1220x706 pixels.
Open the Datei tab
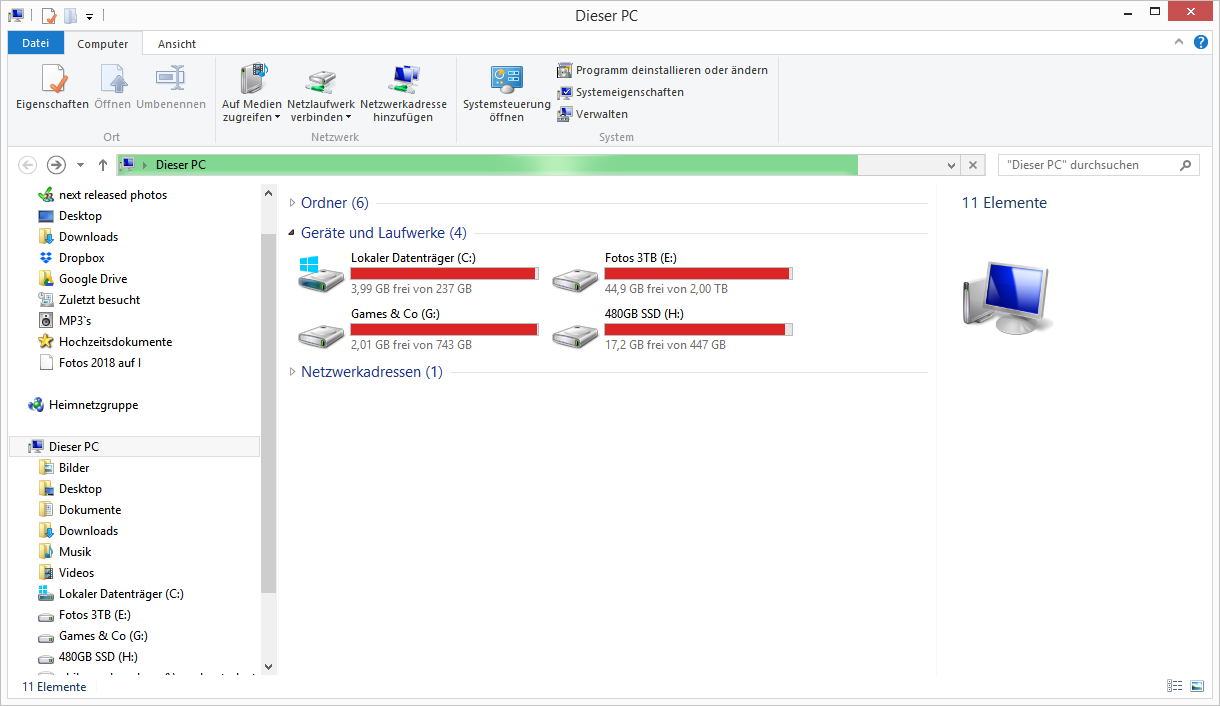tap(36, 43)
